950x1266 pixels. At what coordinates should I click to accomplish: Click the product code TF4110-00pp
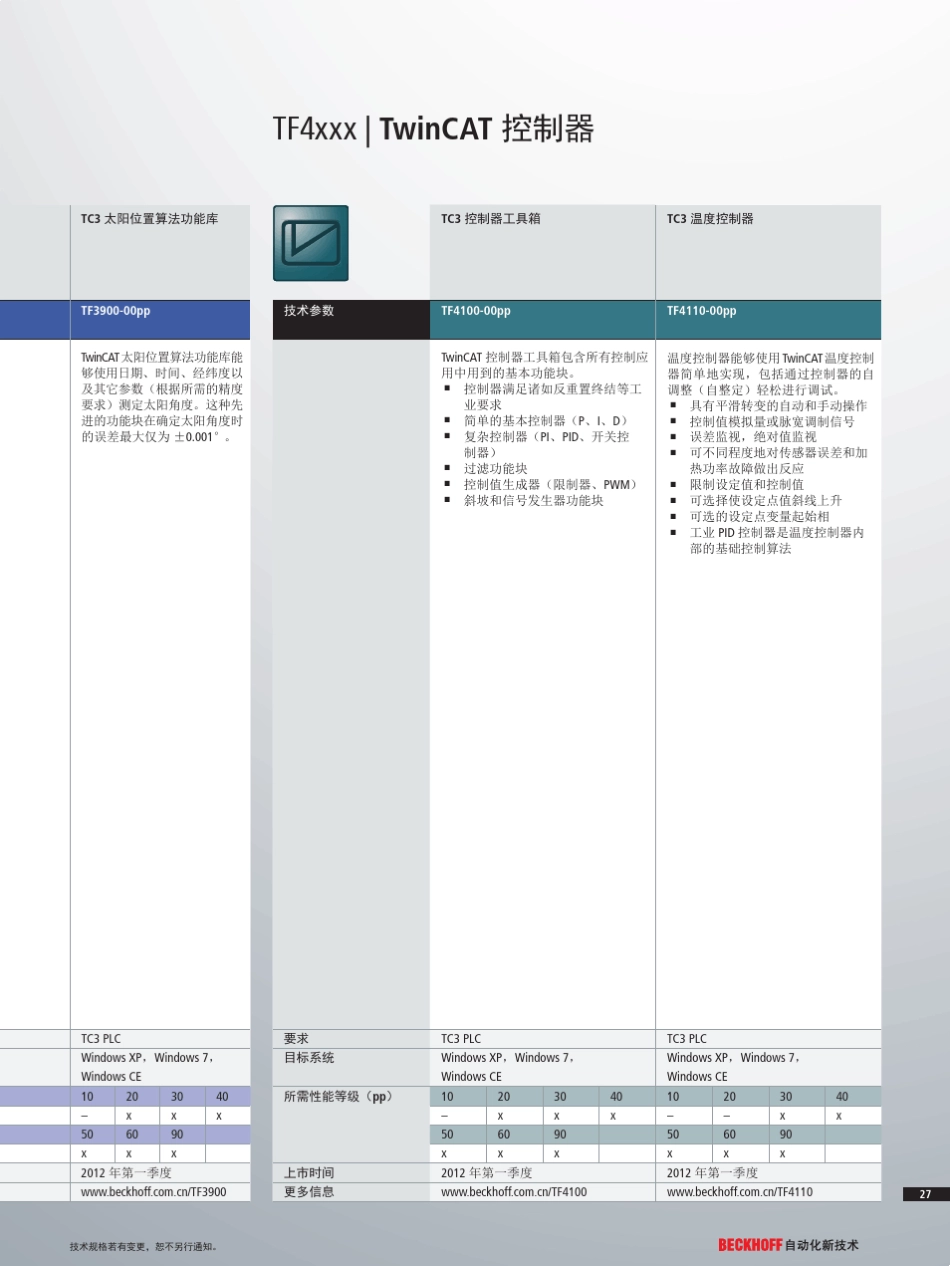[702, 311]
